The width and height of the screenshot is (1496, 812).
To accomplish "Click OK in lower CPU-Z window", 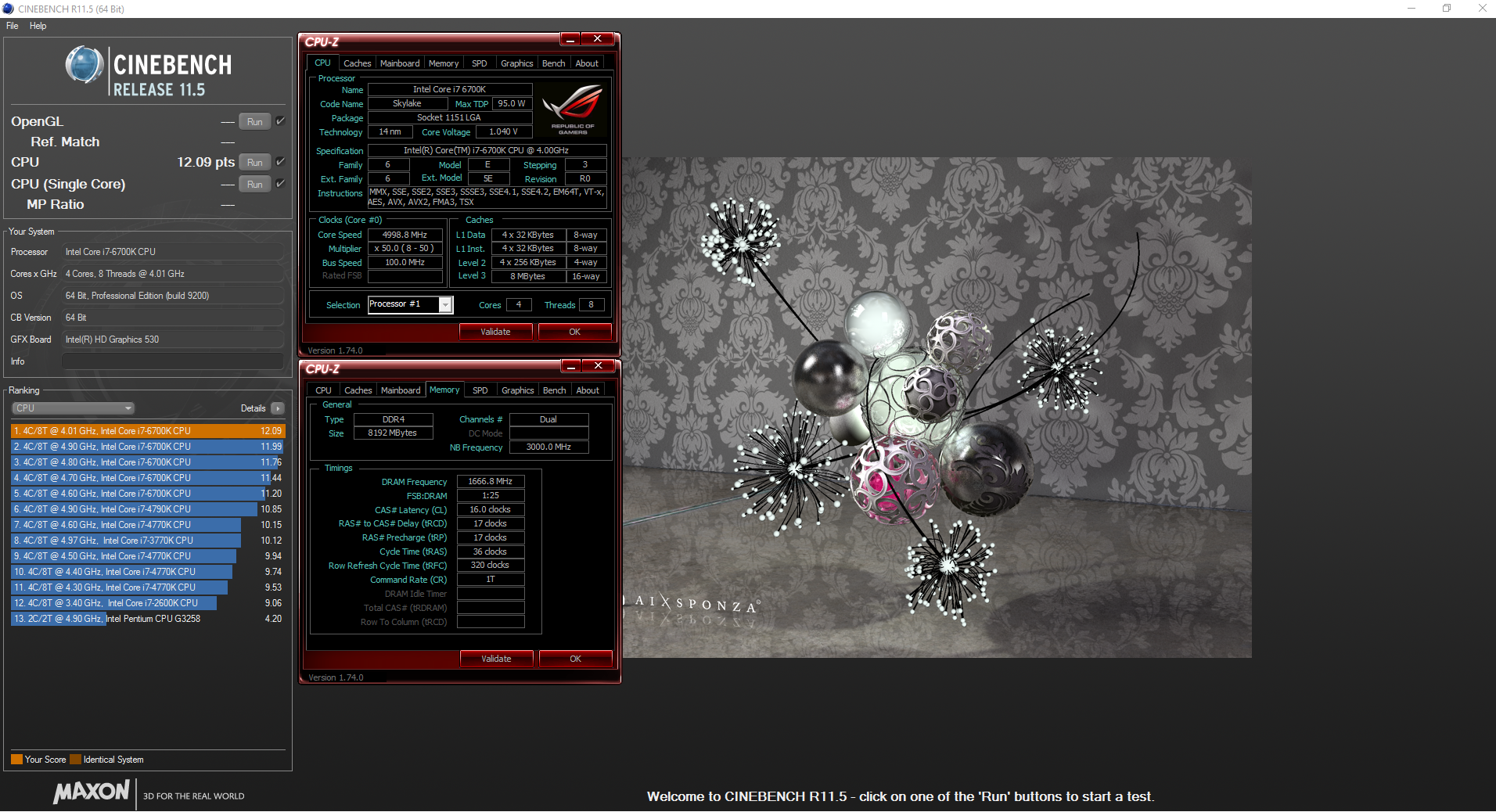I will pos(575,659).
